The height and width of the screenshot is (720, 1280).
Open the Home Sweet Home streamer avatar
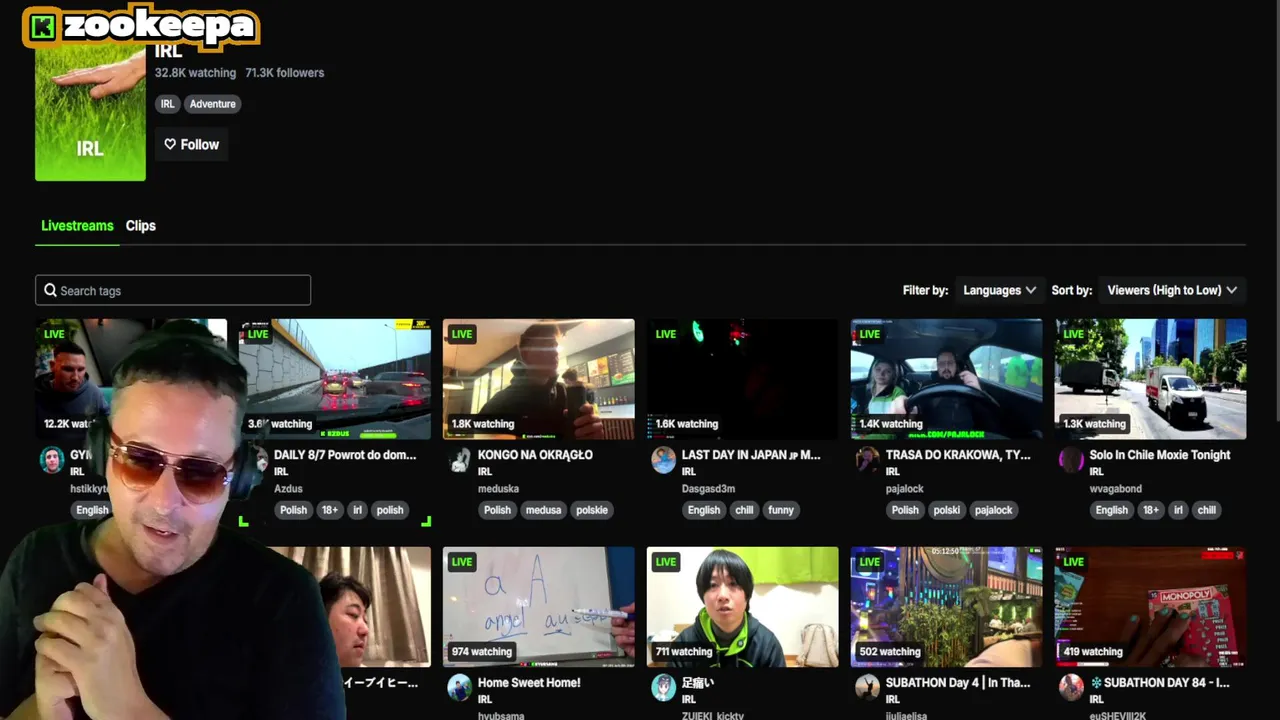tap(460, 688)
